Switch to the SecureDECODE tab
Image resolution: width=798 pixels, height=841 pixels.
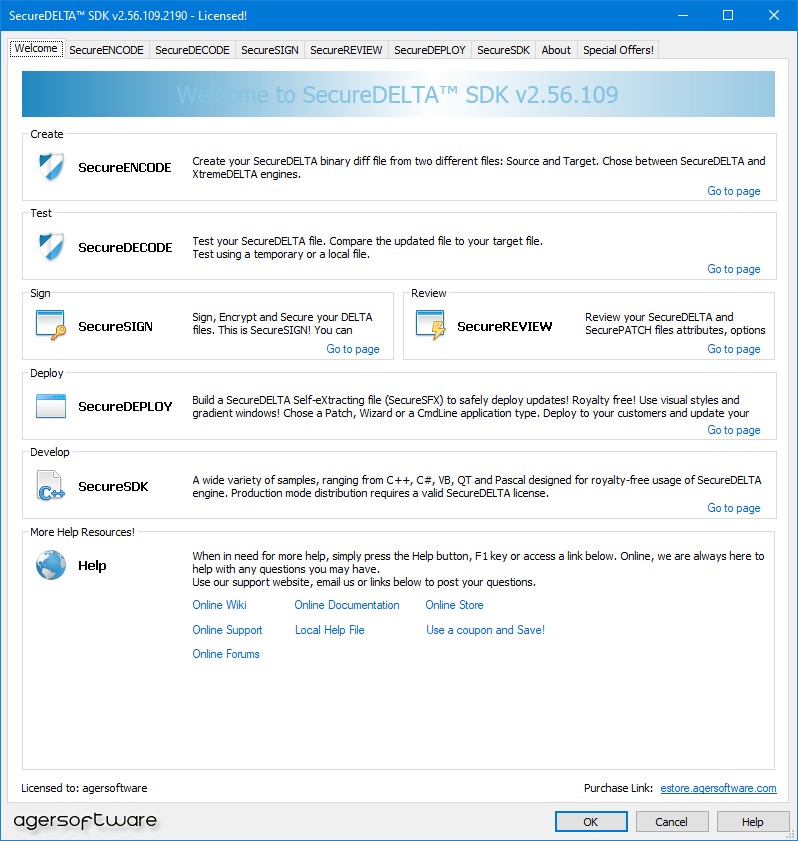click(192, 50)
